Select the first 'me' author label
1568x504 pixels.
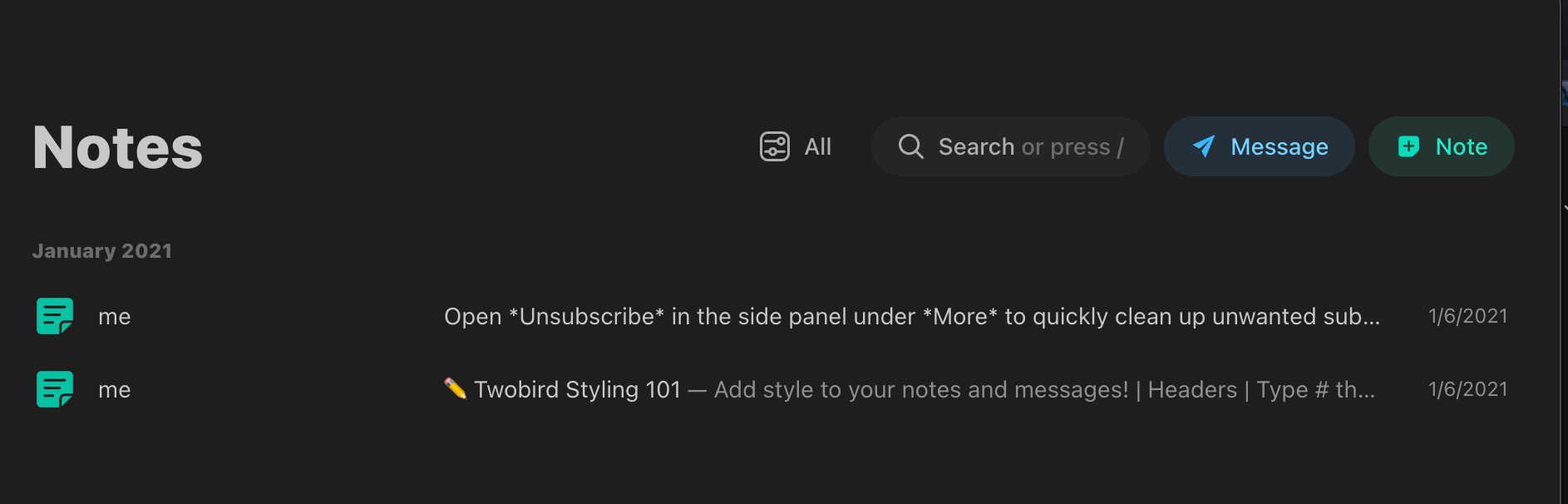pos(115,317)
